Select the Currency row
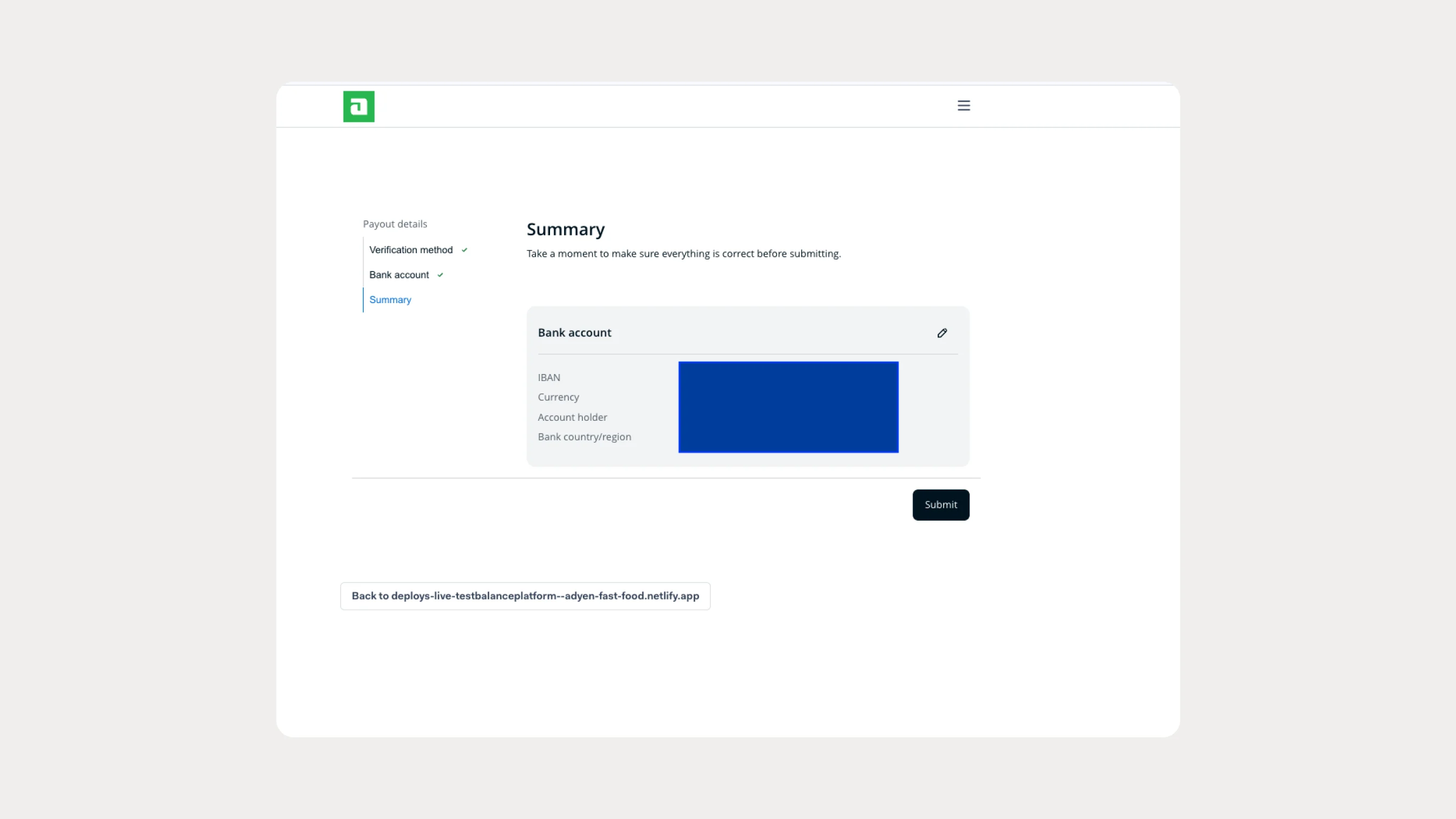Viewport: 1456px width, 819px height. coord(558,397)
